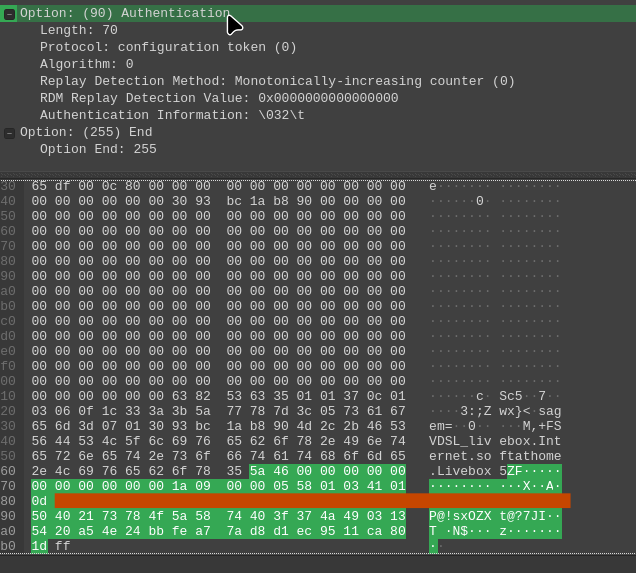
Task: Select the Algorithm: 0 field
Action: (86, 65)
